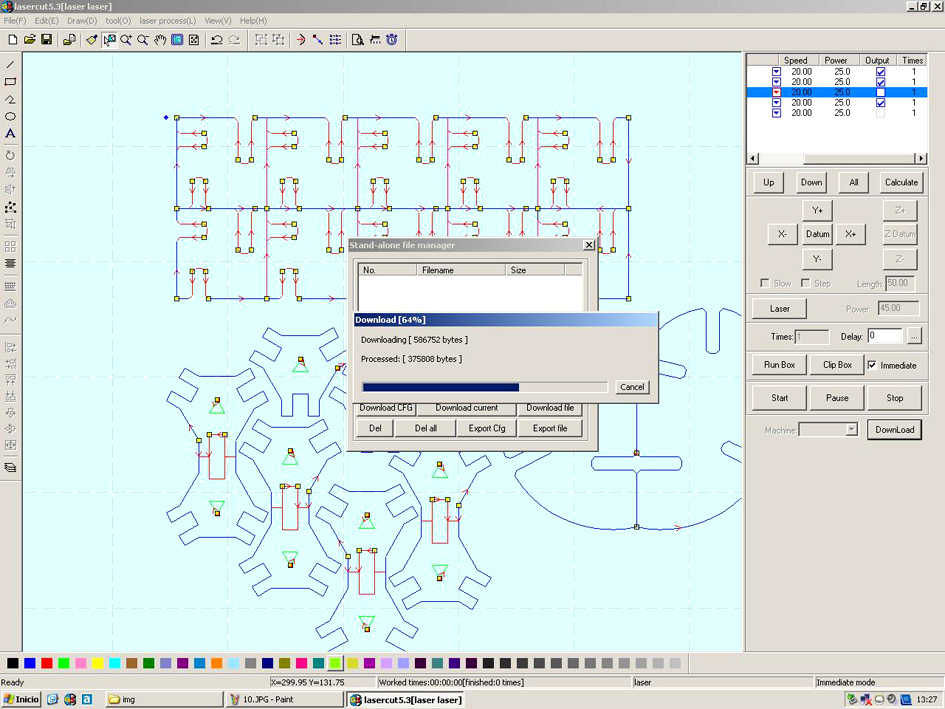Select the polyline tool in left toolbar
Viewport: 945px width, 709px height.
pos(10,99)
